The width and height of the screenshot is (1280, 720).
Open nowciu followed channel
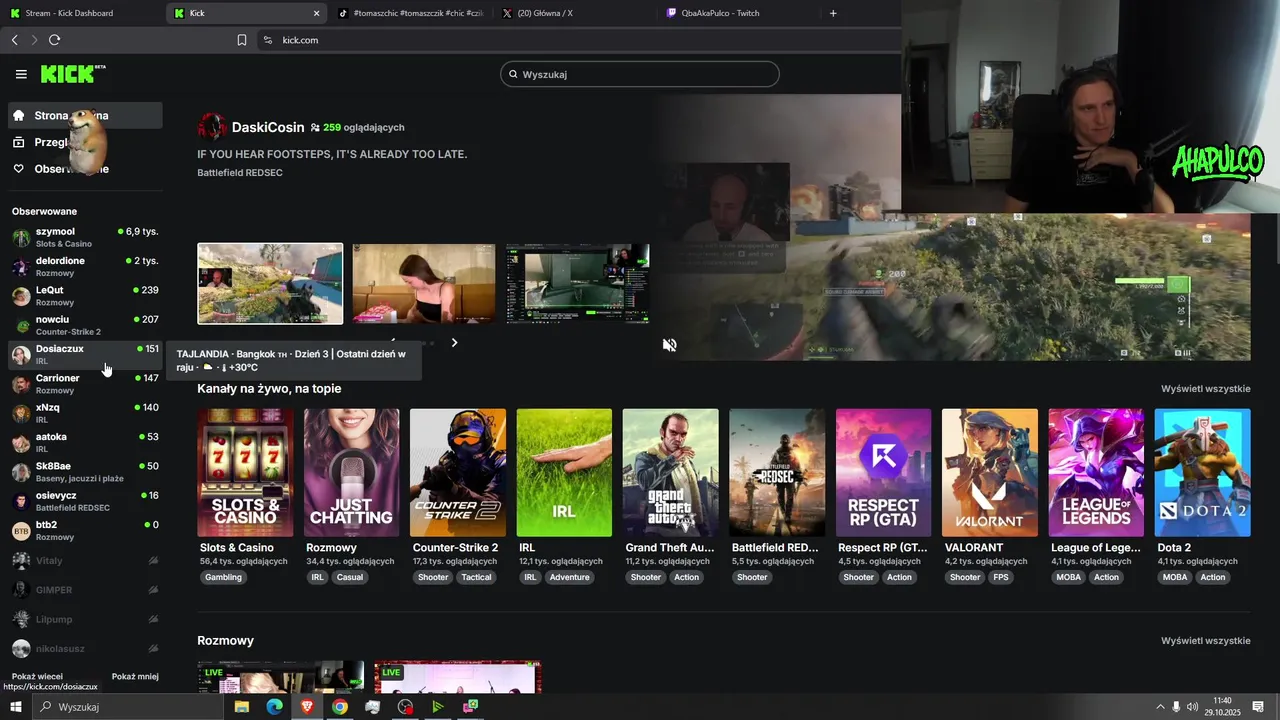point(85,325)
